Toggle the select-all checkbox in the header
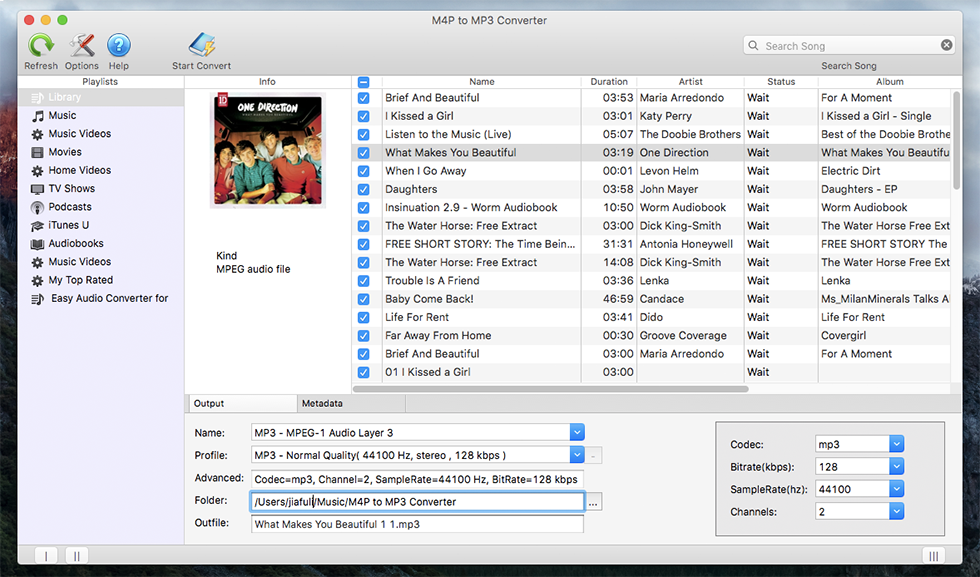Image resolution: width=980 pixels, height=577 pixels. [362, 81]
